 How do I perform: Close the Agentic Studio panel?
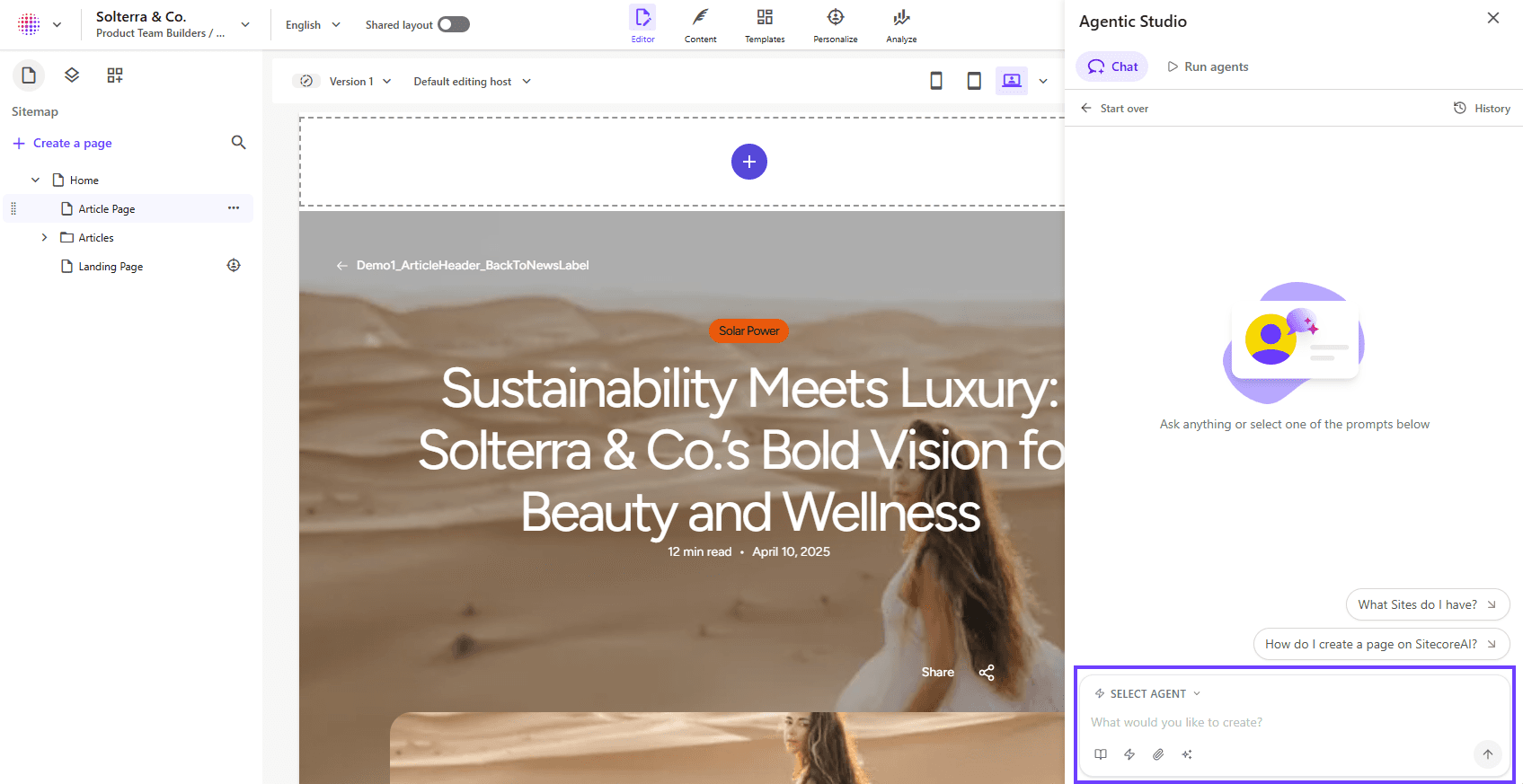[1493, 18]
